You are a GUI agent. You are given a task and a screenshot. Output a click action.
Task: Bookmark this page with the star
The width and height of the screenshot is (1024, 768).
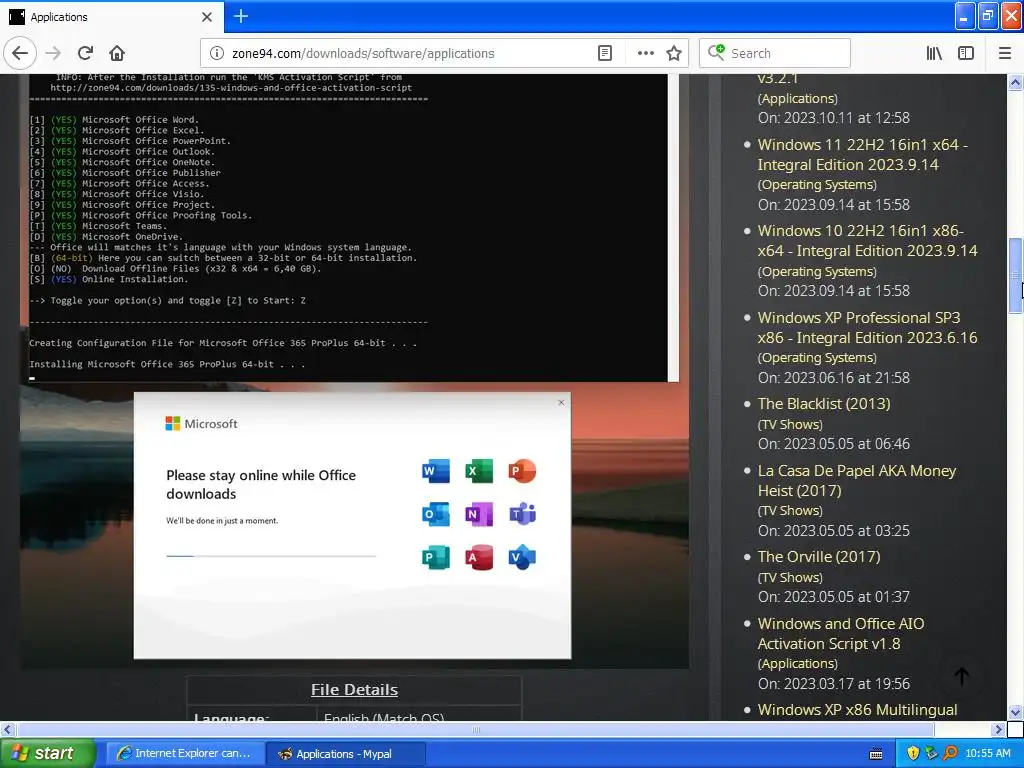coord(674,53)
